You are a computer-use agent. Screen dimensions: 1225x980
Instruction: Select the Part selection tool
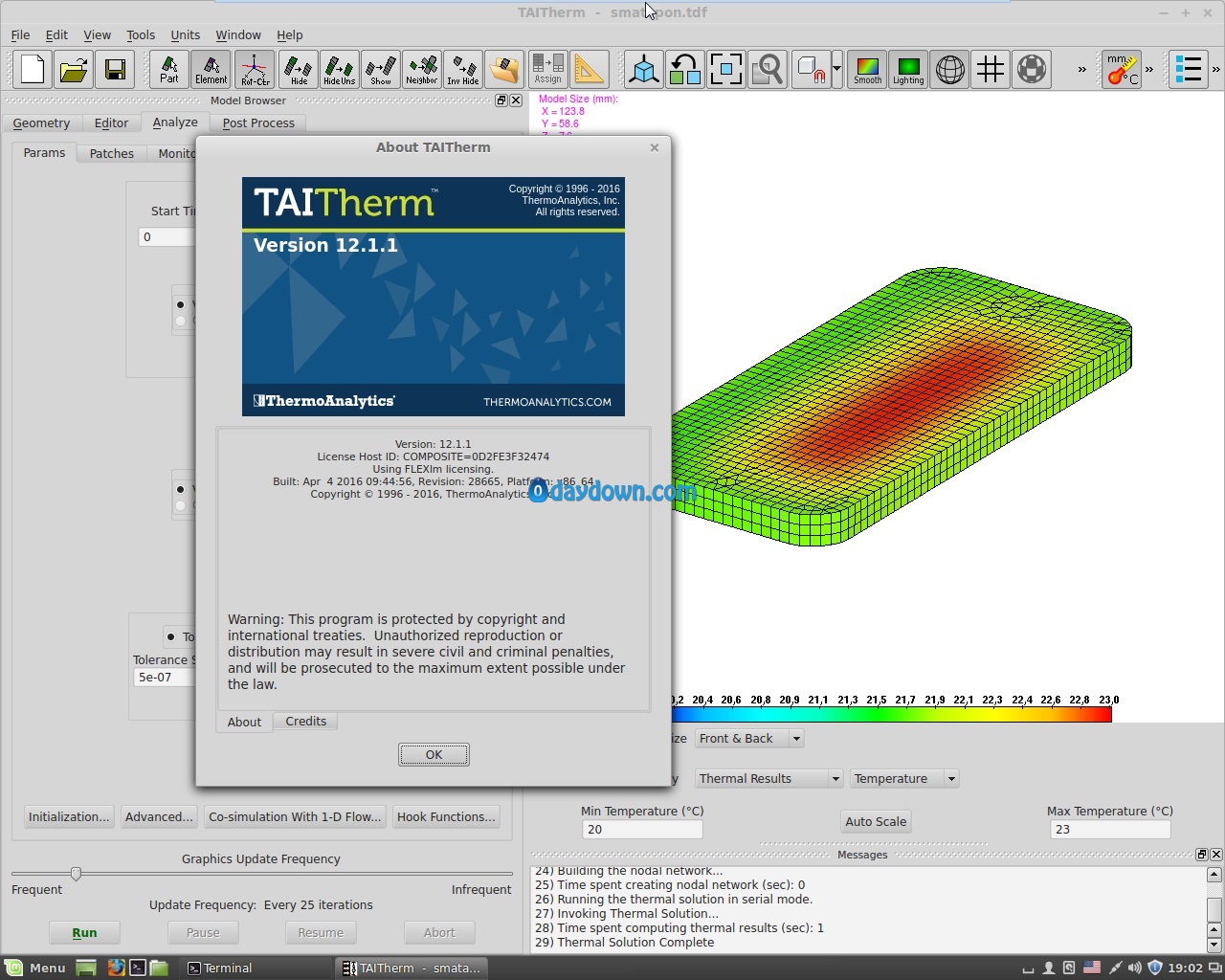click(x=169, y=70)
